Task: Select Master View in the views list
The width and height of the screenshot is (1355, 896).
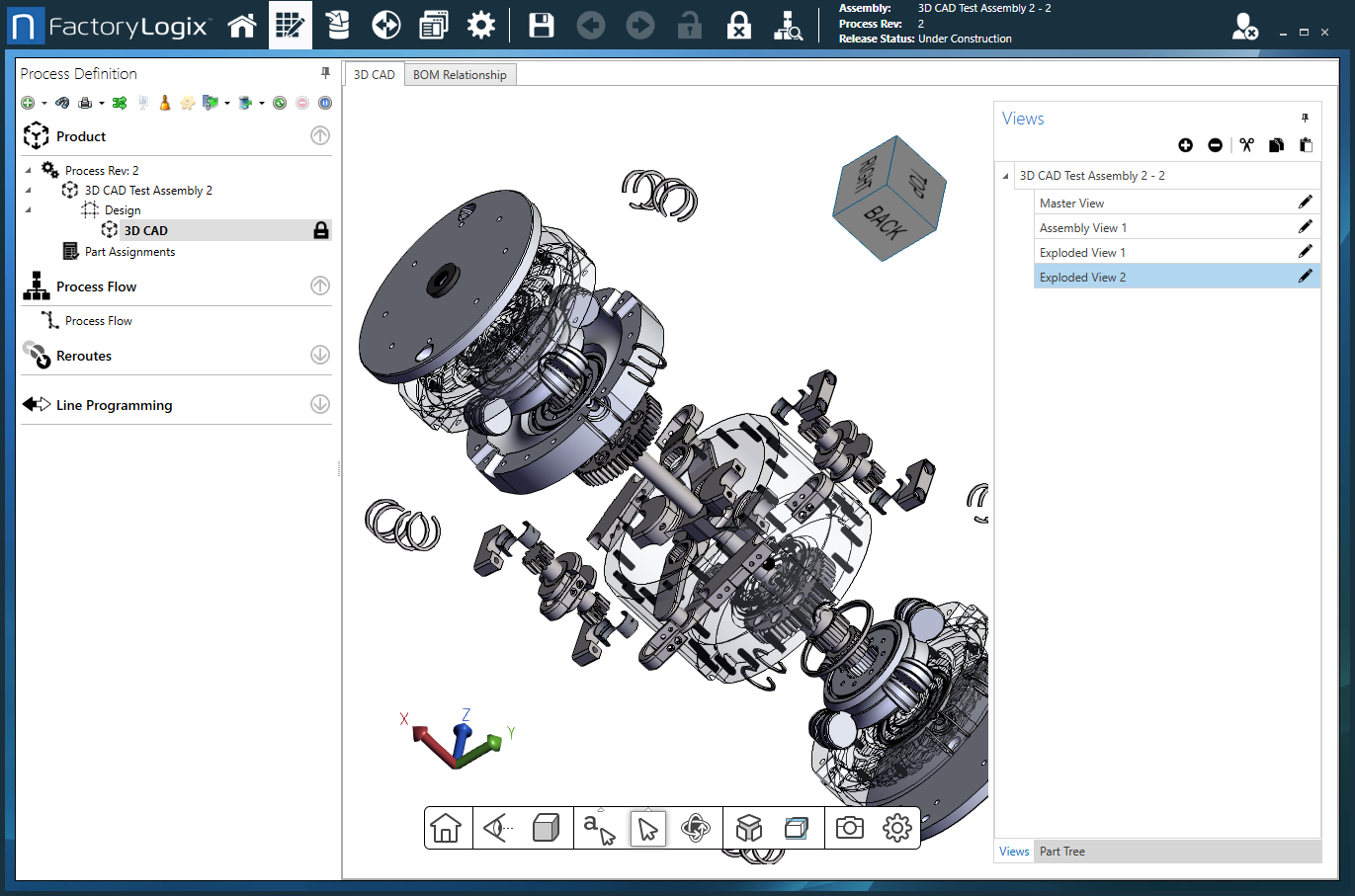Action: pyautogui.click(x=1072, y=204)
